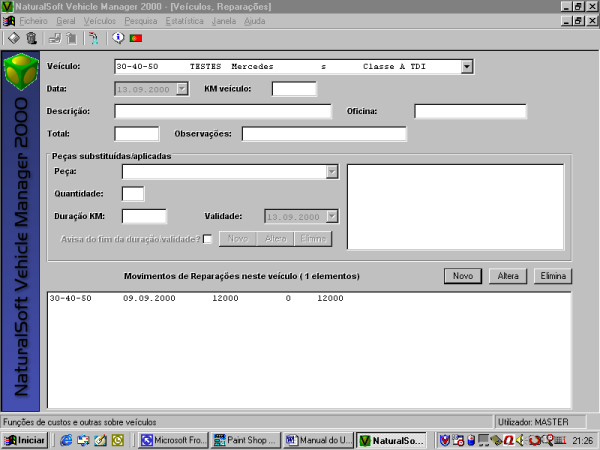Click the empty parts list box beside the Peça field
600x450 pixels.
pos(455,207)
